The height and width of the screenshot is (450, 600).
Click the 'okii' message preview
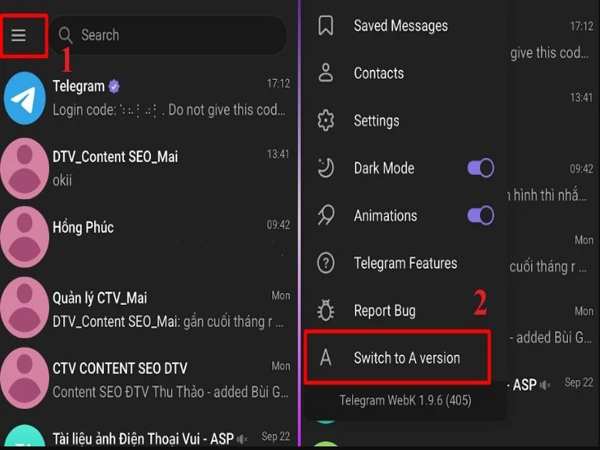click(62, 180)
